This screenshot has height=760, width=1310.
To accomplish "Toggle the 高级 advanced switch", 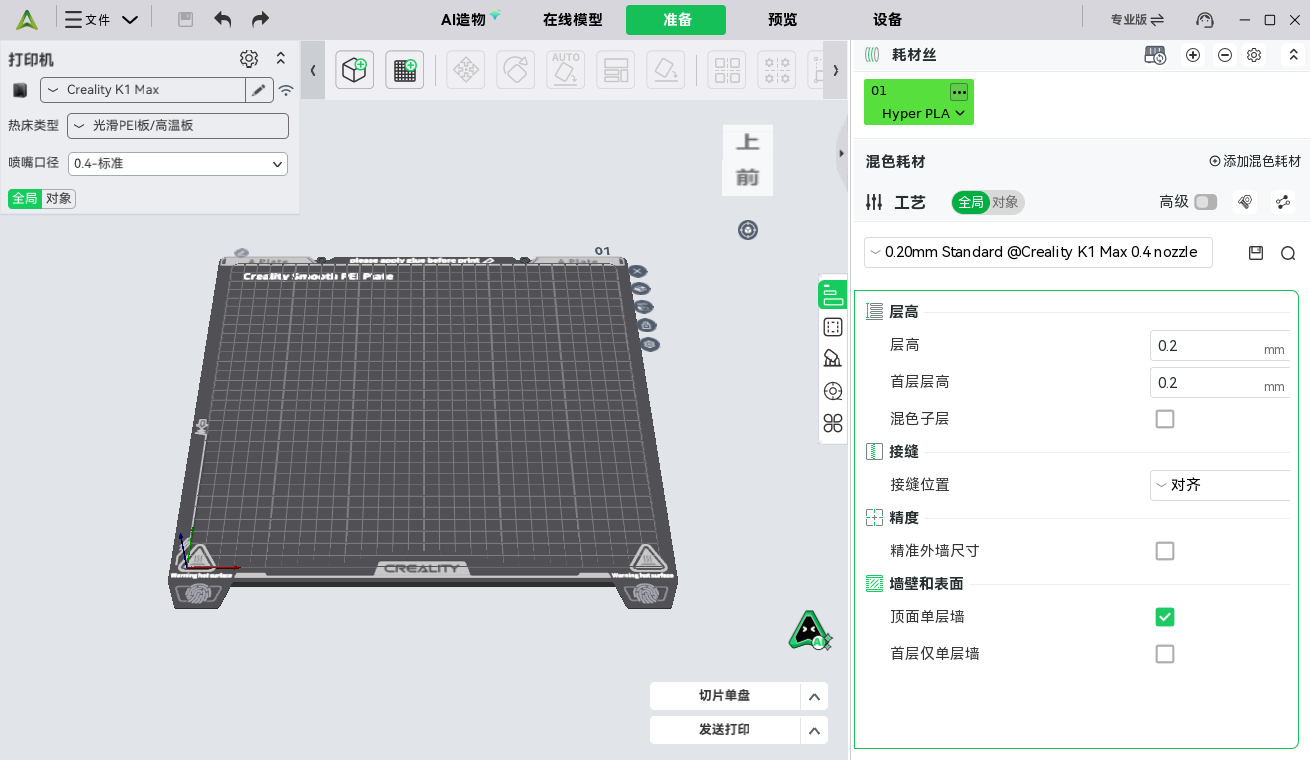I will [1206, 202].
